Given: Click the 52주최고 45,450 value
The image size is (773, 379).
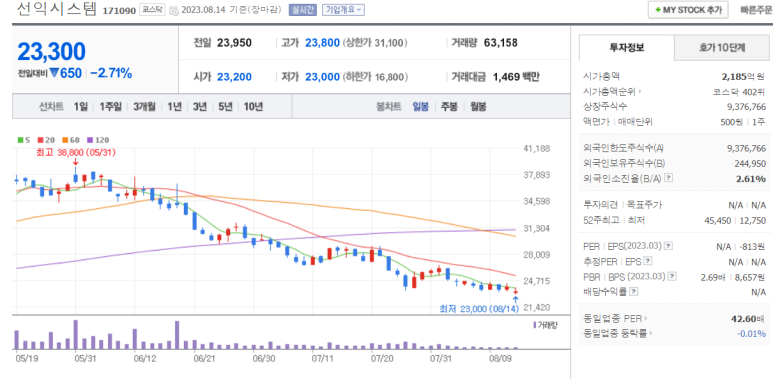Looking at the screenshot, I should pyautogui.click(x=718, y=221).
